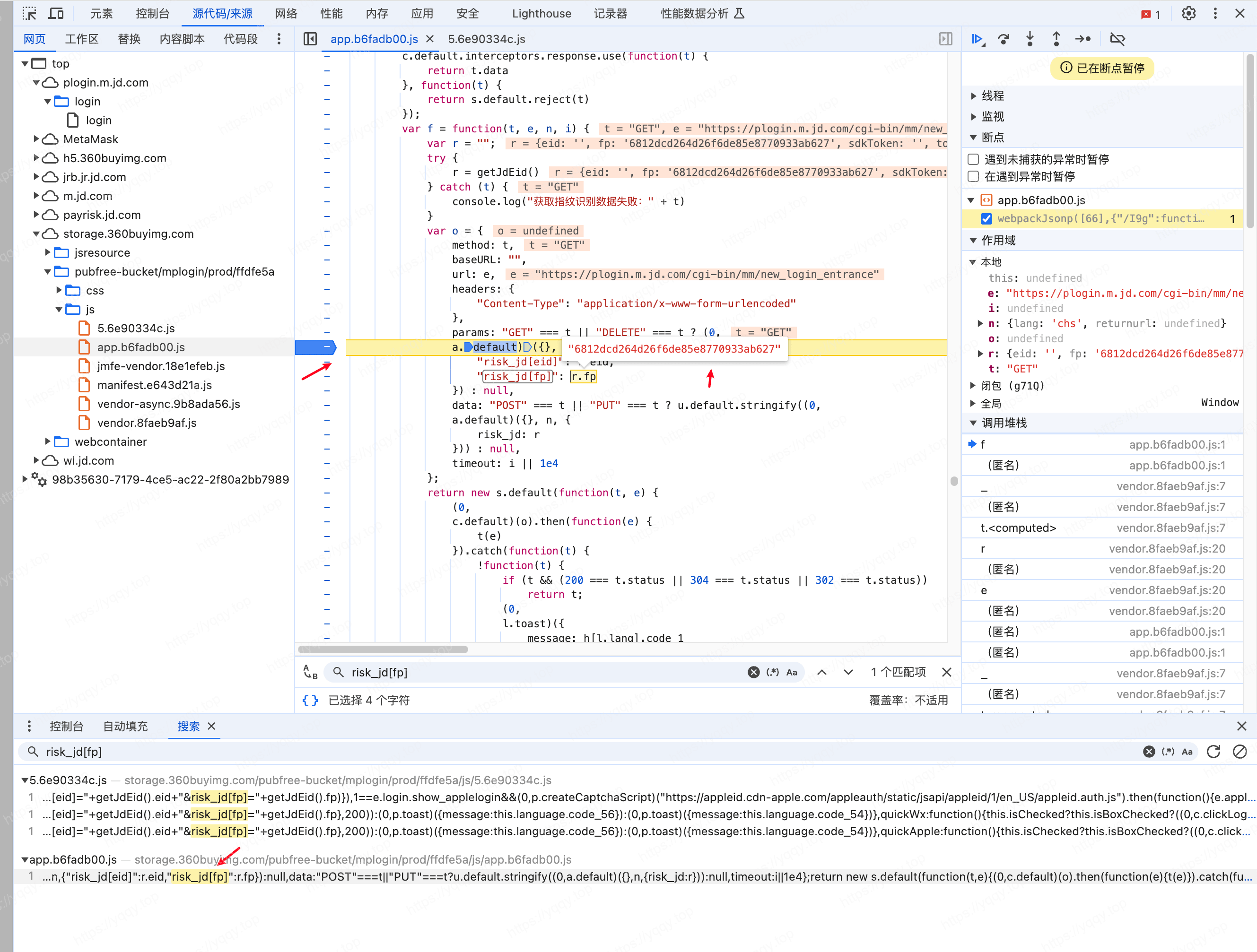This screenshot has height=952, width=1257.
Task: Collapse the 作用域 section
Action: [x=973, y=240]
